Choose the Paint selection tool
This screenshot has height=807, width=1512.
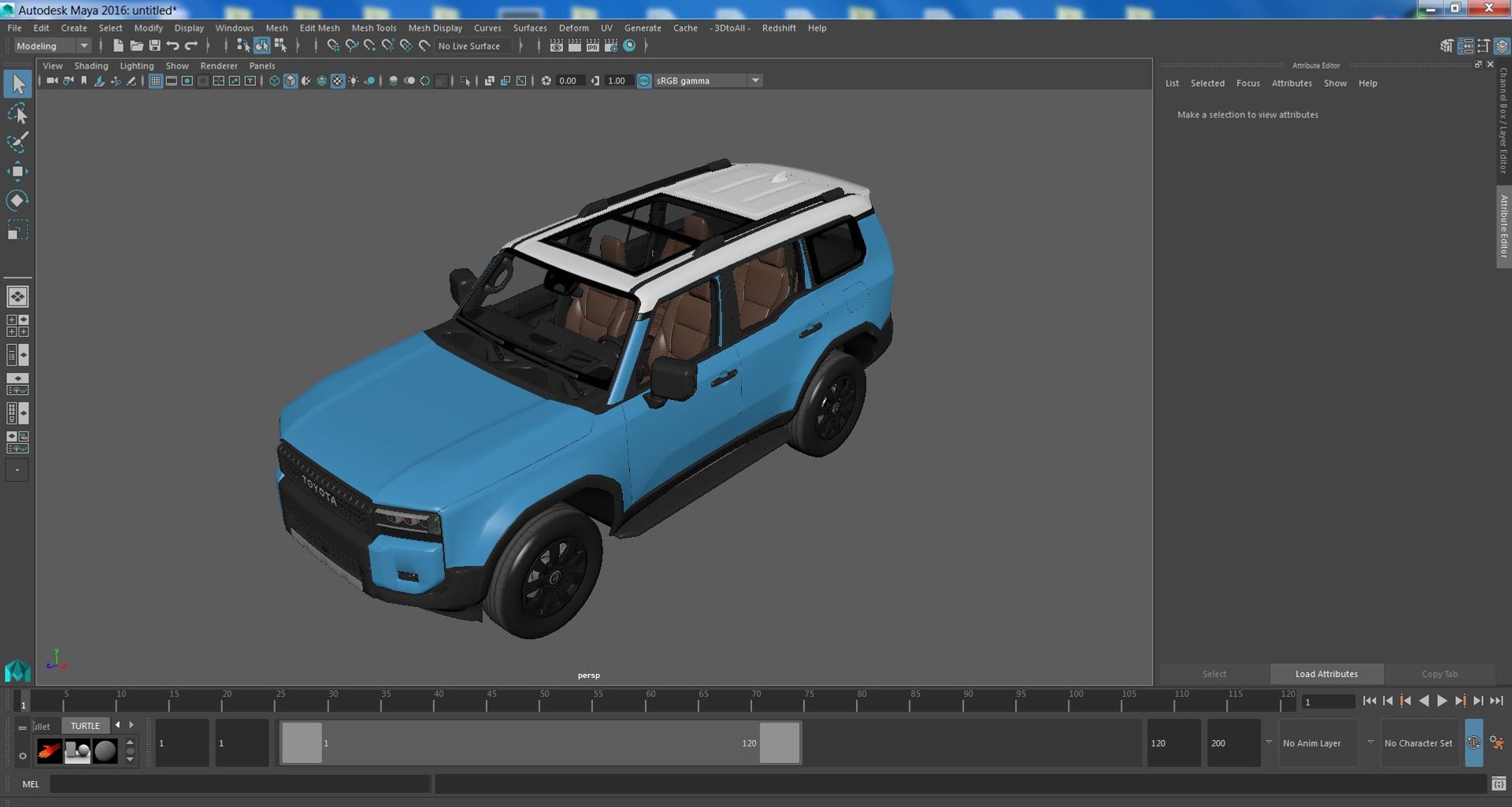pyautogui.click(x=17, y=143)
